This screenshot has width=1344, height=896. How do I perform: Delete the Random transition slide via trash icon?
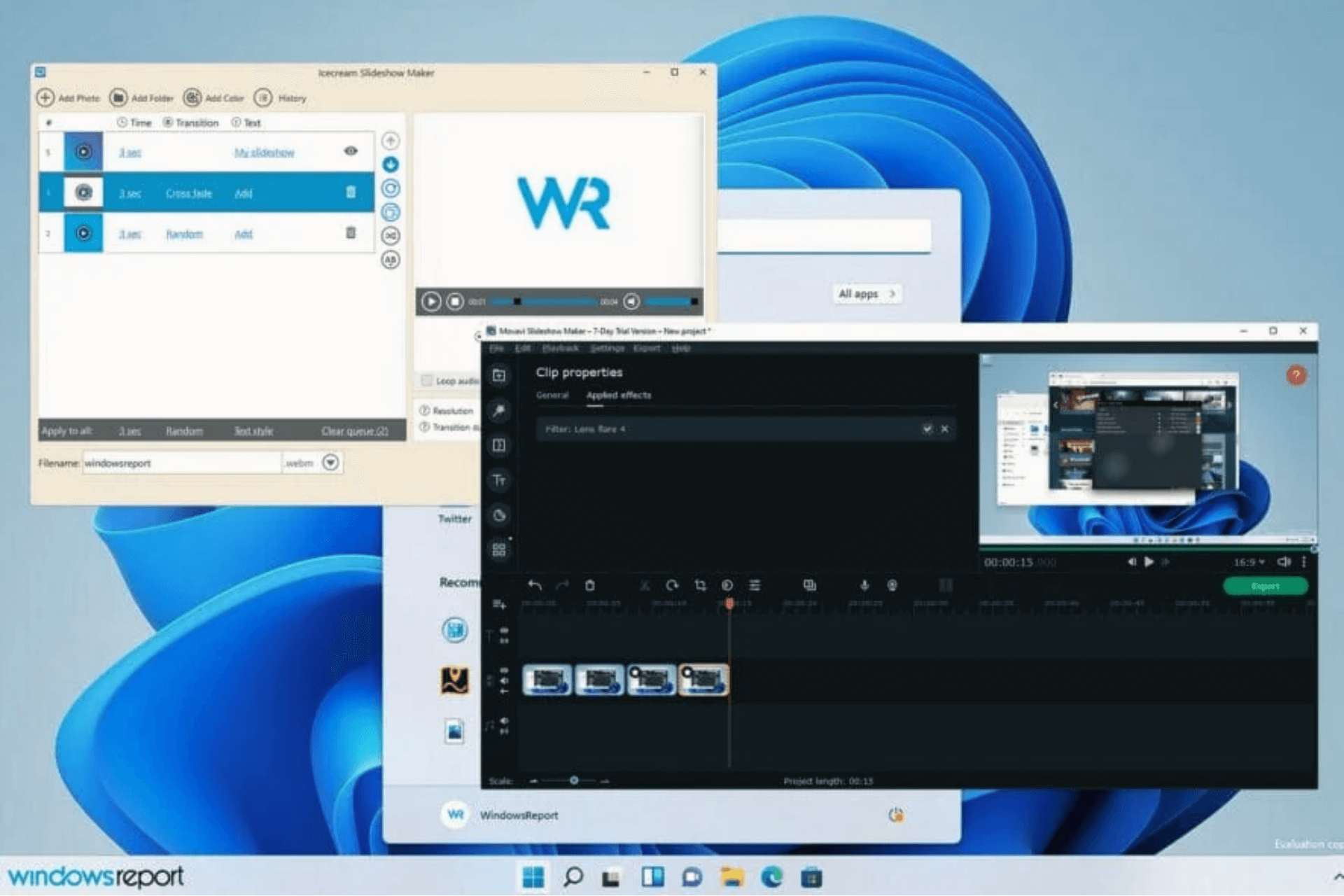[351, 232]
